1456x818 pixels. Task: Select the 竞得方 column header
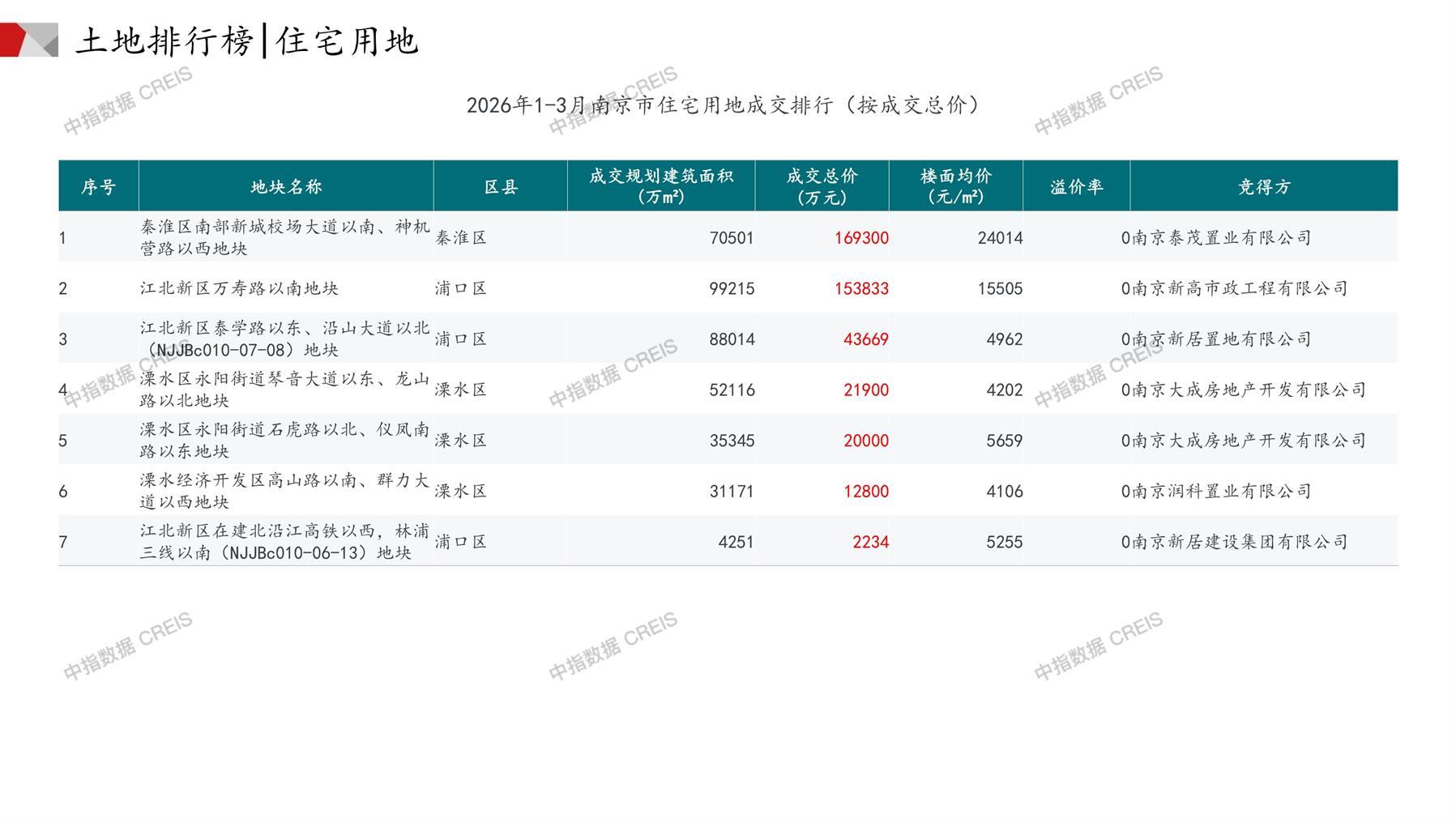tap(1263, 187)
